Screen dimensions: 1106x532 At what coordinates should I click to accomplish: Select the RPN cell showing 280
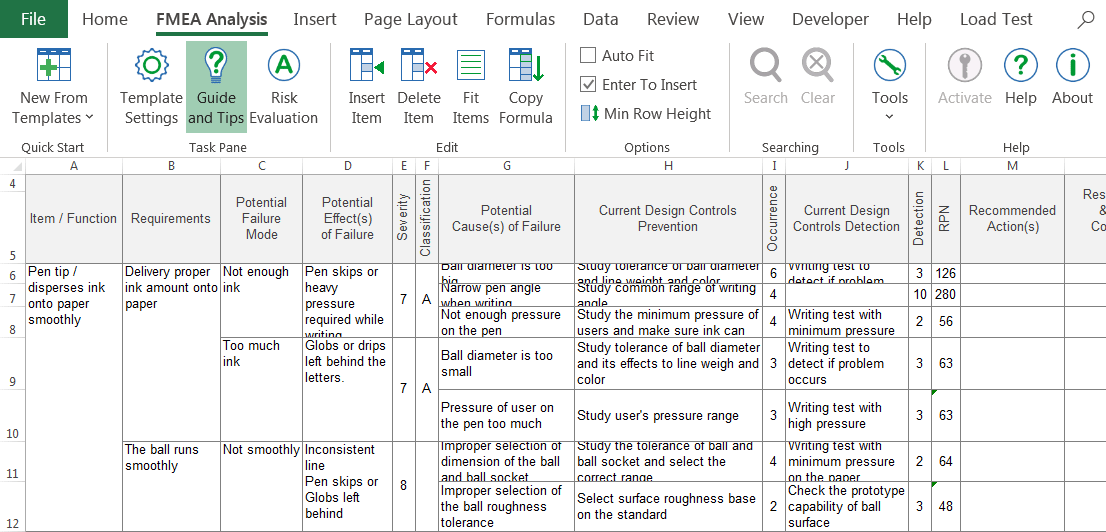coord(945,295)
